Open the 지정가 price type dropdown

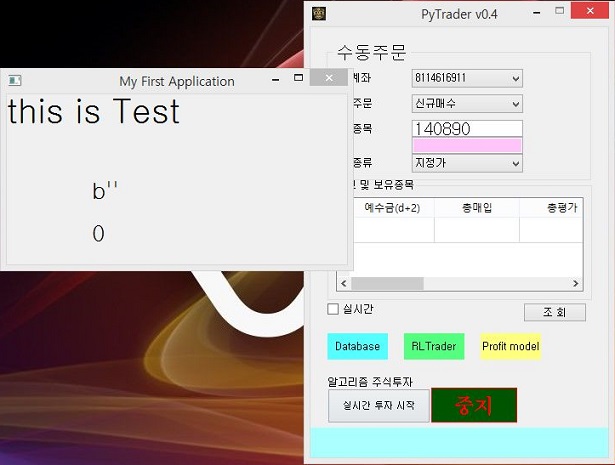467,163
